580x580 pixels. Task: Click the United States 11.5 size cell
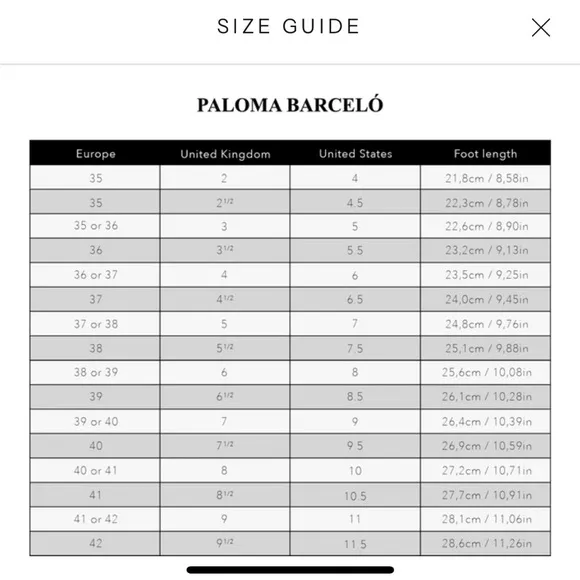click(x=355, y=543)
